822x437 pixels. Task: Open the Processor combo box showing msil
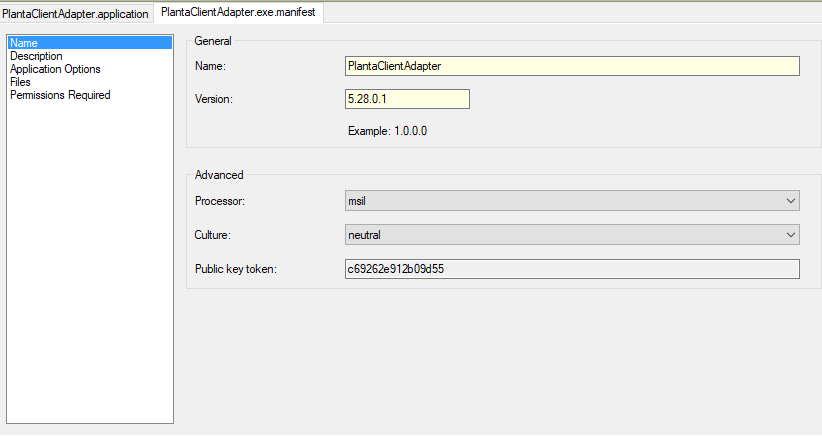[560, 201]
